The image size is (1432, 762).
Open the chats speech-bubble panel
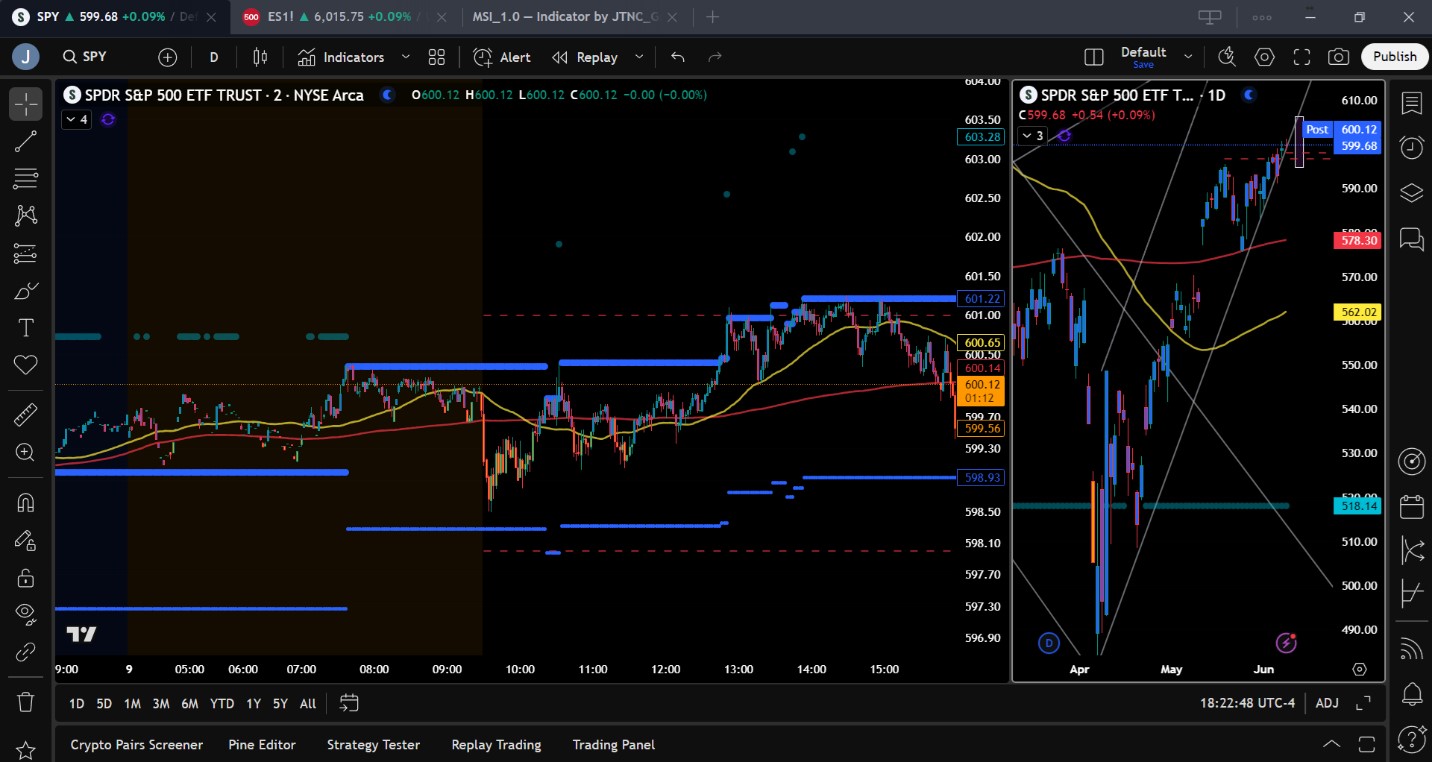1412,239
